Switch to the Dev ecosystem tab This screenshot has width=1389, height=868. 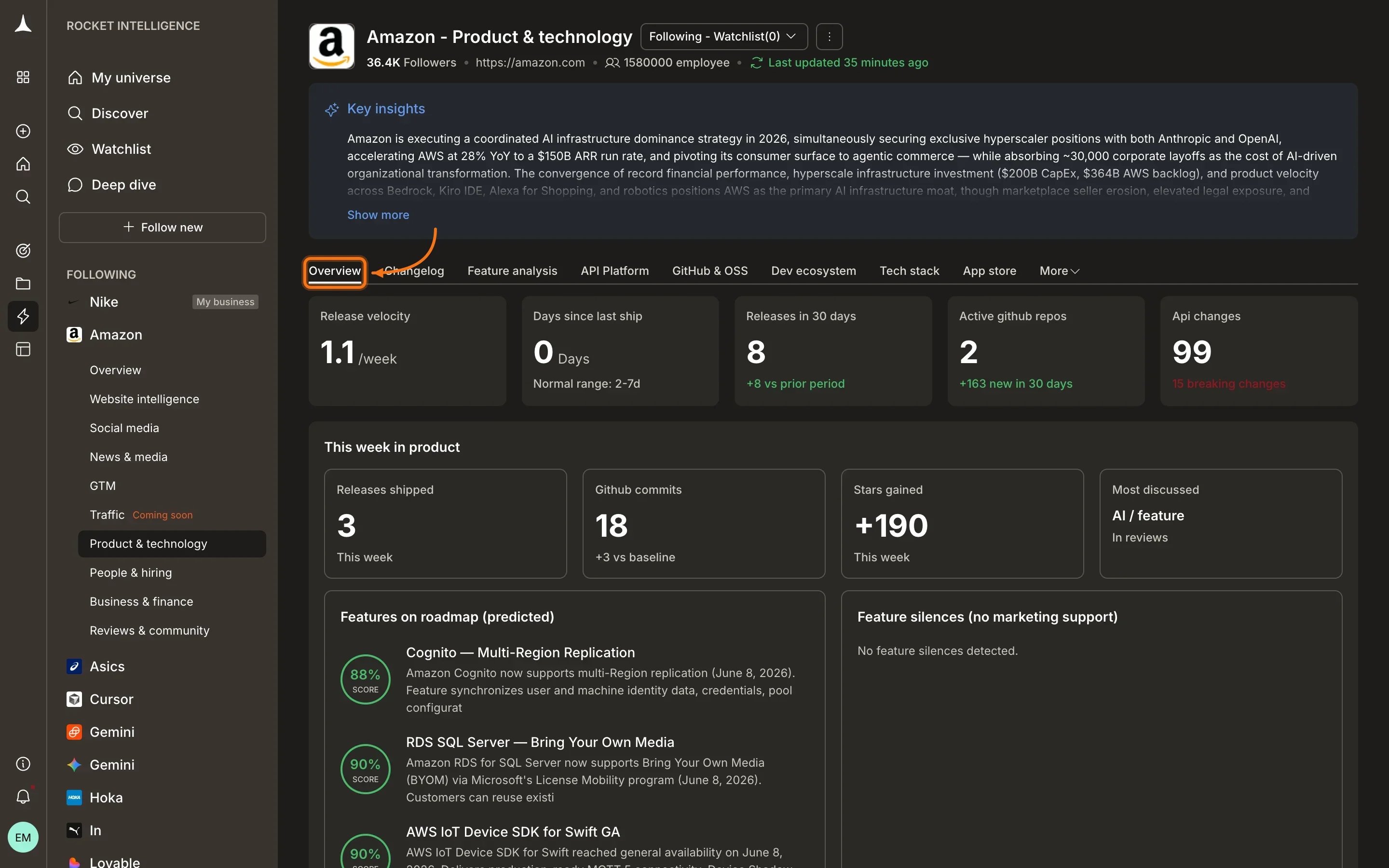[813, 271]
